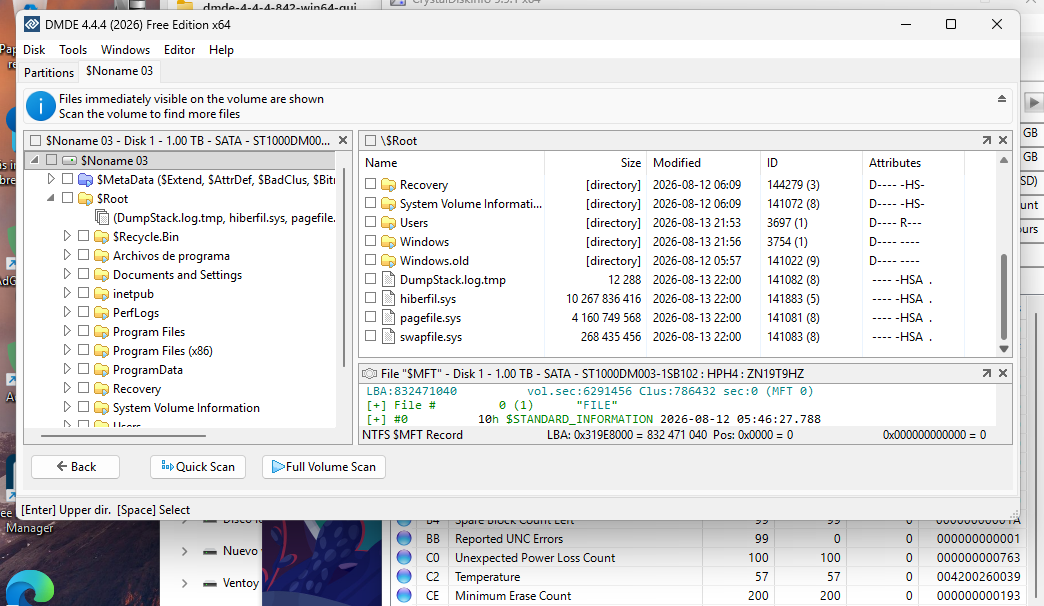Click the blue info icon in the banner
Screen dimensions: 1044x606
coord(40,106)
